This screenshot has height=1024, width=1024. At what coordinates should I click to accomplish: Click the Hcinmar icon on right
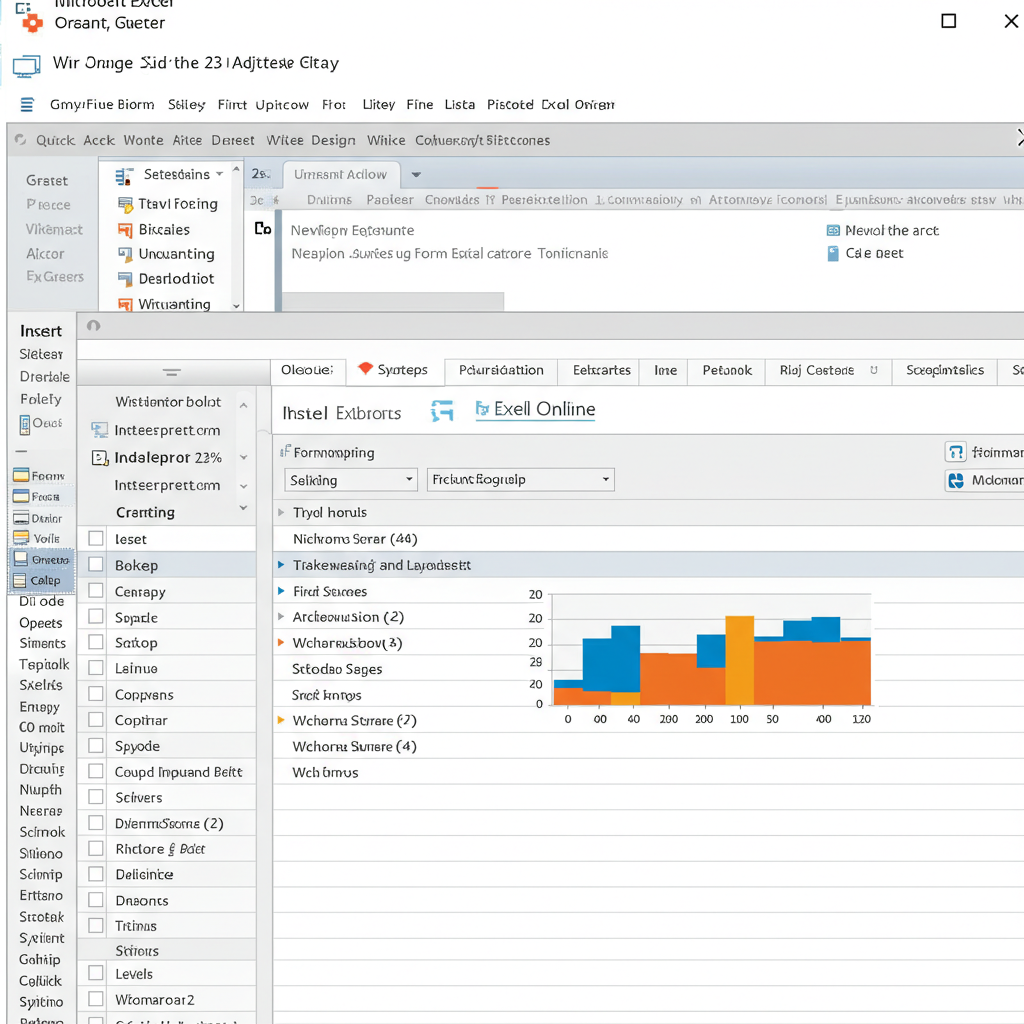(x=955, y=453)
